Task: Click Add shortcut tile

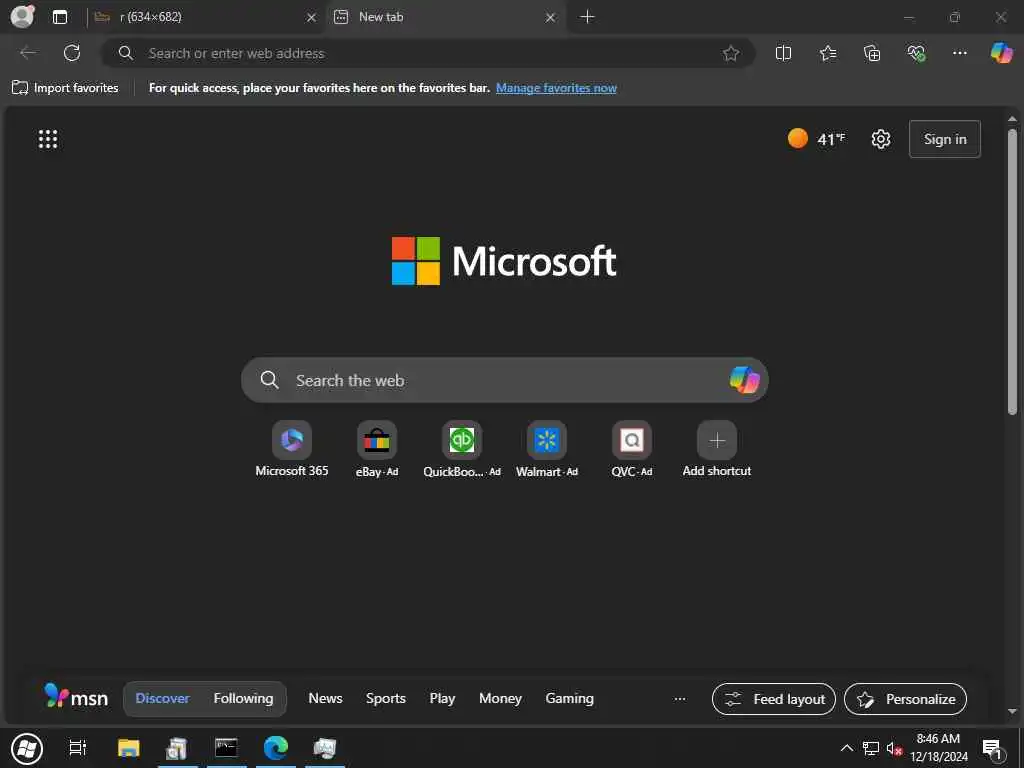Action: [x=716, y=449]
